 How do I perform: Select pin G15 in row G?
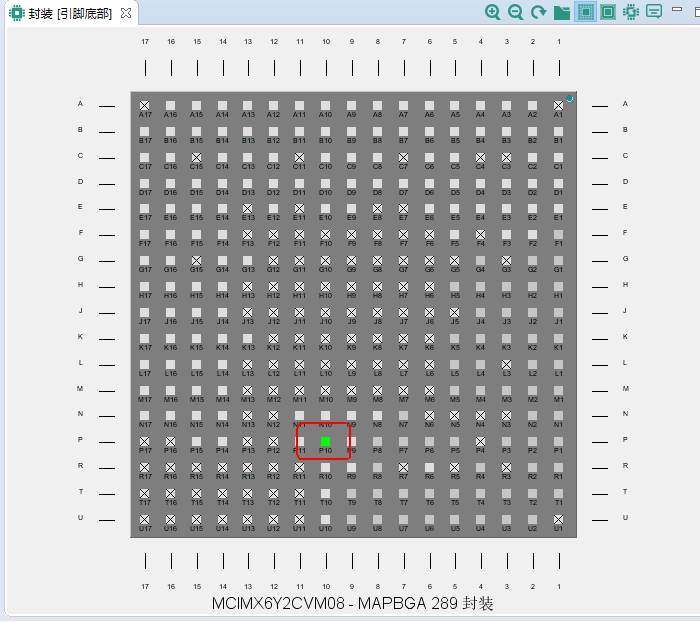coord(196,260)
